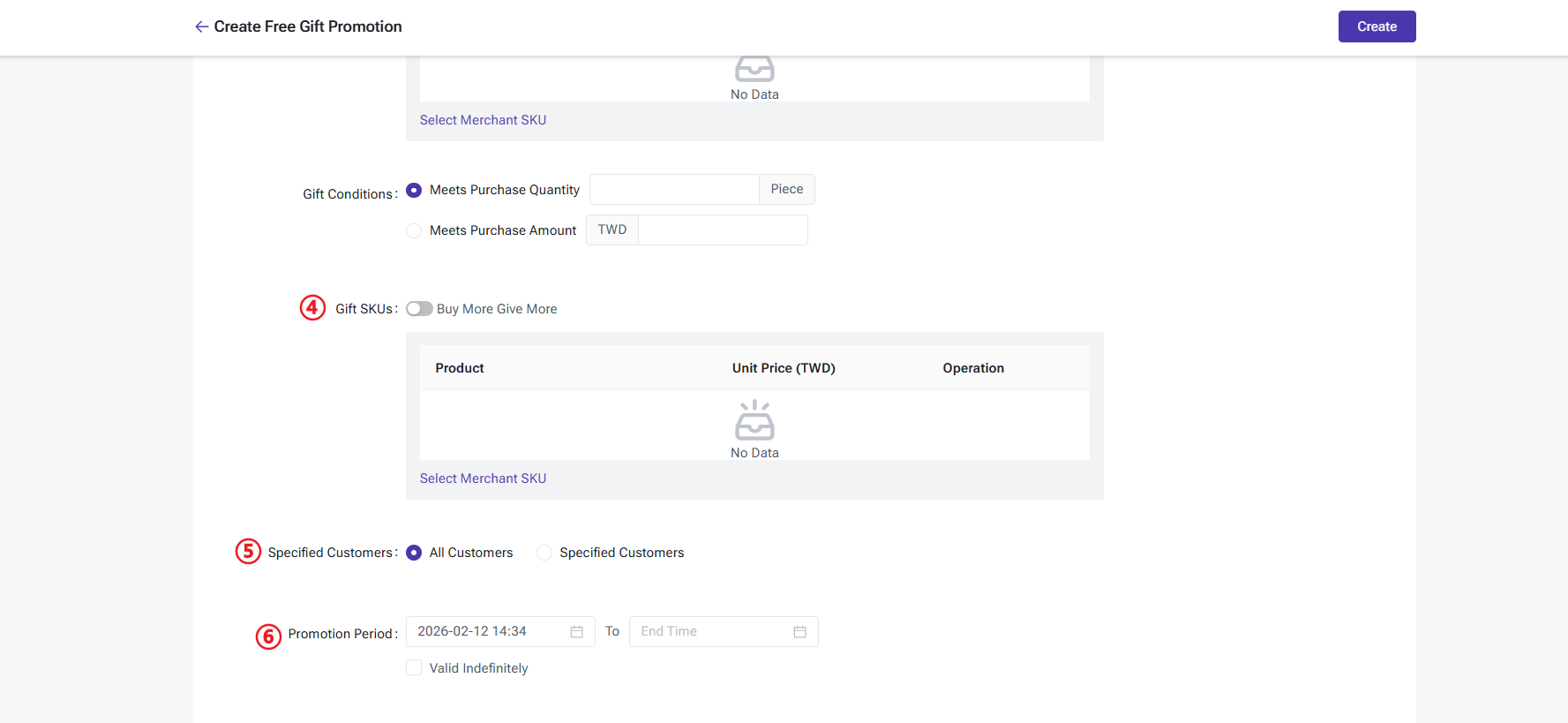Click the red step 6 marker
The height and width of the screenshot is (723, 1568).
tap(268, 636)
